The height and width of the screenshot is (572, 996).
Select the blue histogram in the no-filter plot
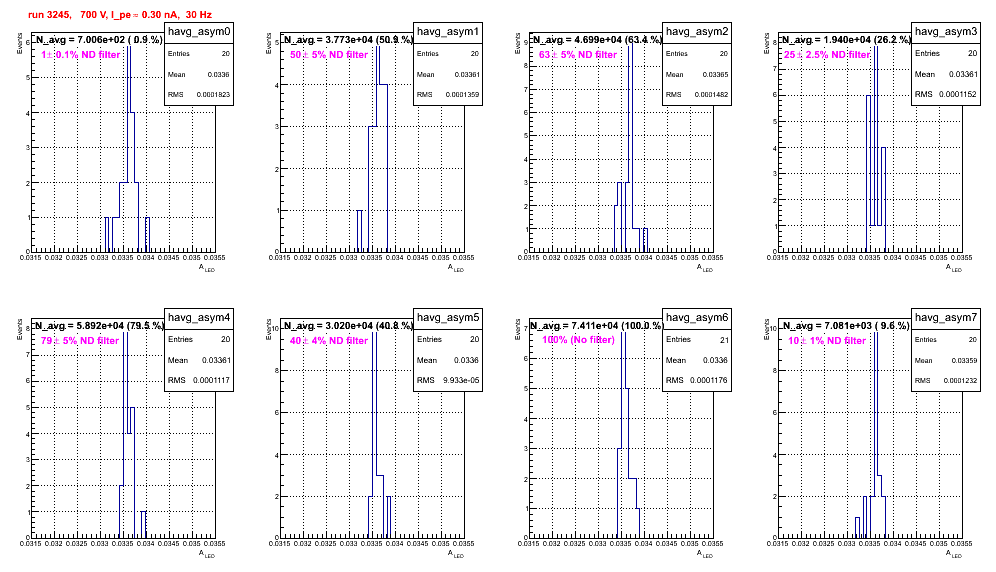point(628,434)
